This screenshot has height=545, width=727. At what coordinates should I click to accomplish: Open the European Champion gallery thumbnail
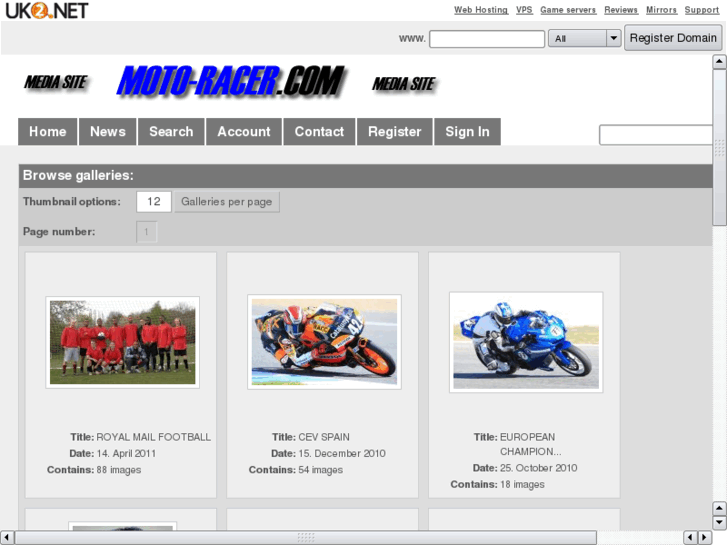tap(526, 342)
